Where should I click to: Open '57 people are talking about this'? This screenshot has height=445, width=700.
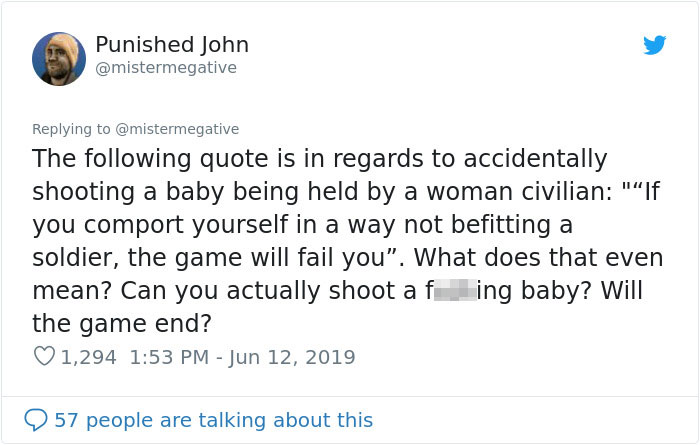click(213, 420)
